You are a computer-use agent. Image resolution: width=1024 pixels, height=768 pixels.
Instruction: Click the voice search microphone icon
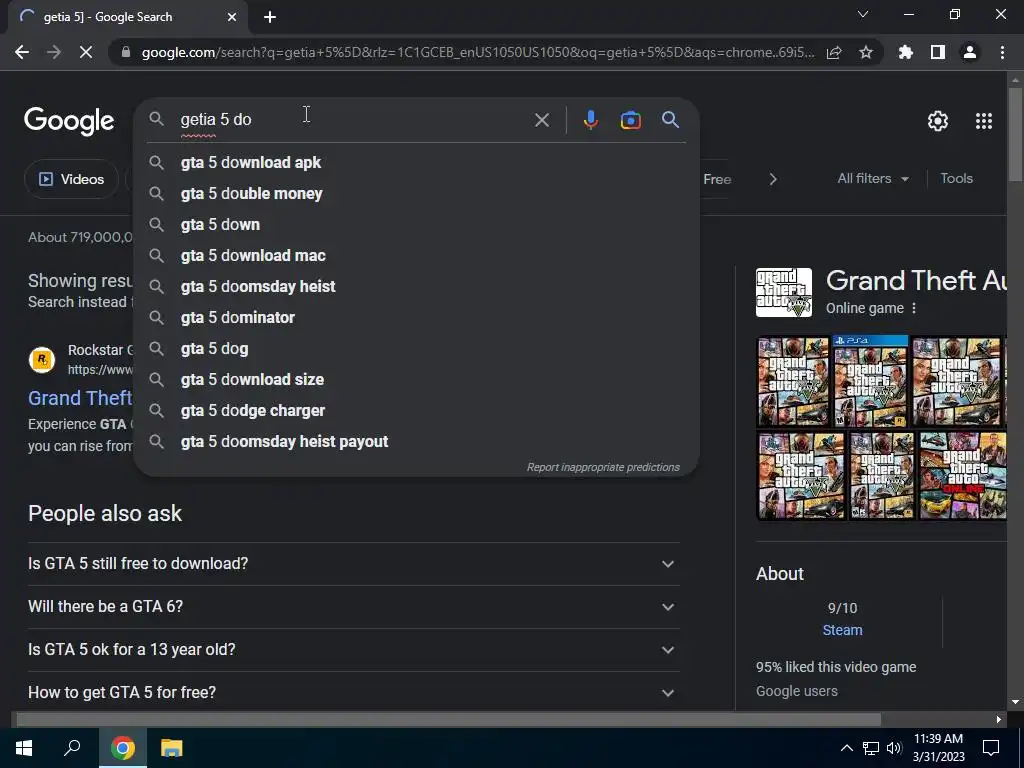tap(590, 120)
